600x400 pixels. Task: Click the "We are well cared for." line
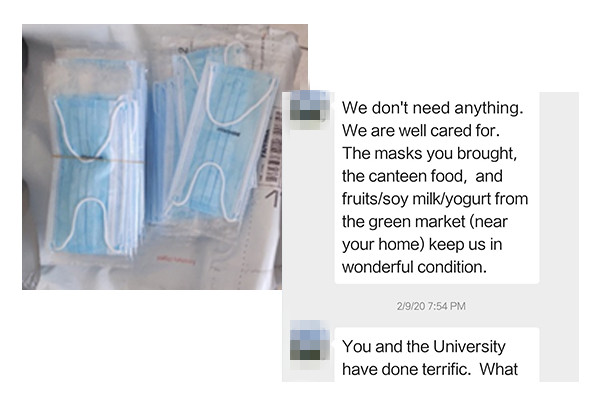pyautogui.click(x=421, y=131)
